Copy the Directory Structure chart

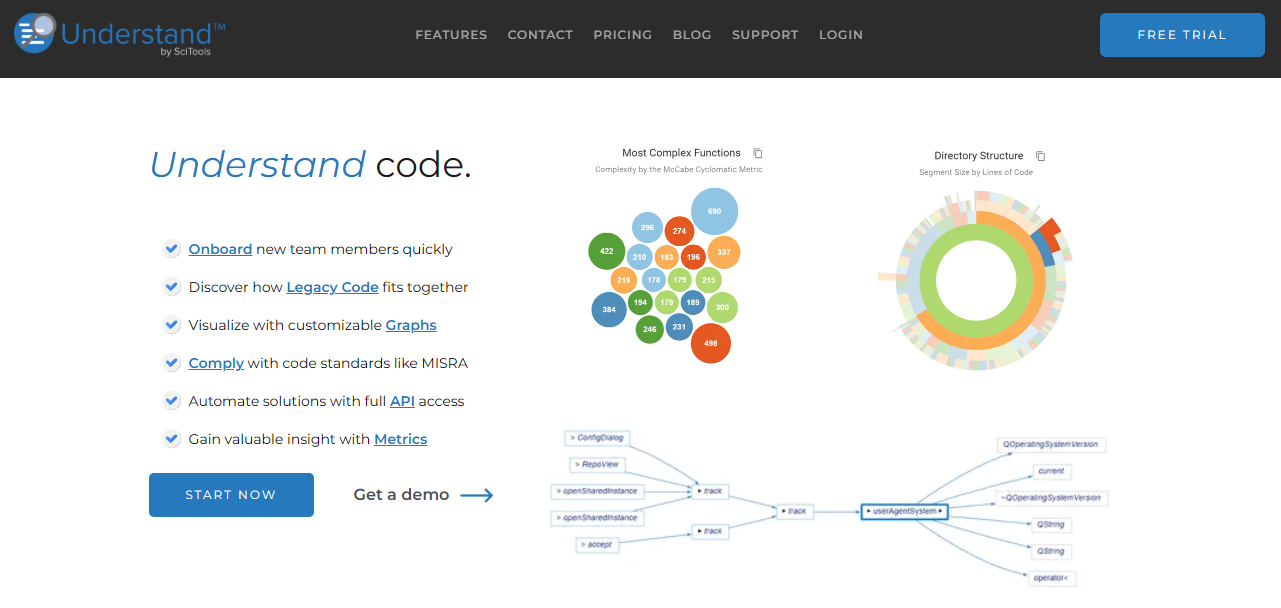click(1040, 156)
